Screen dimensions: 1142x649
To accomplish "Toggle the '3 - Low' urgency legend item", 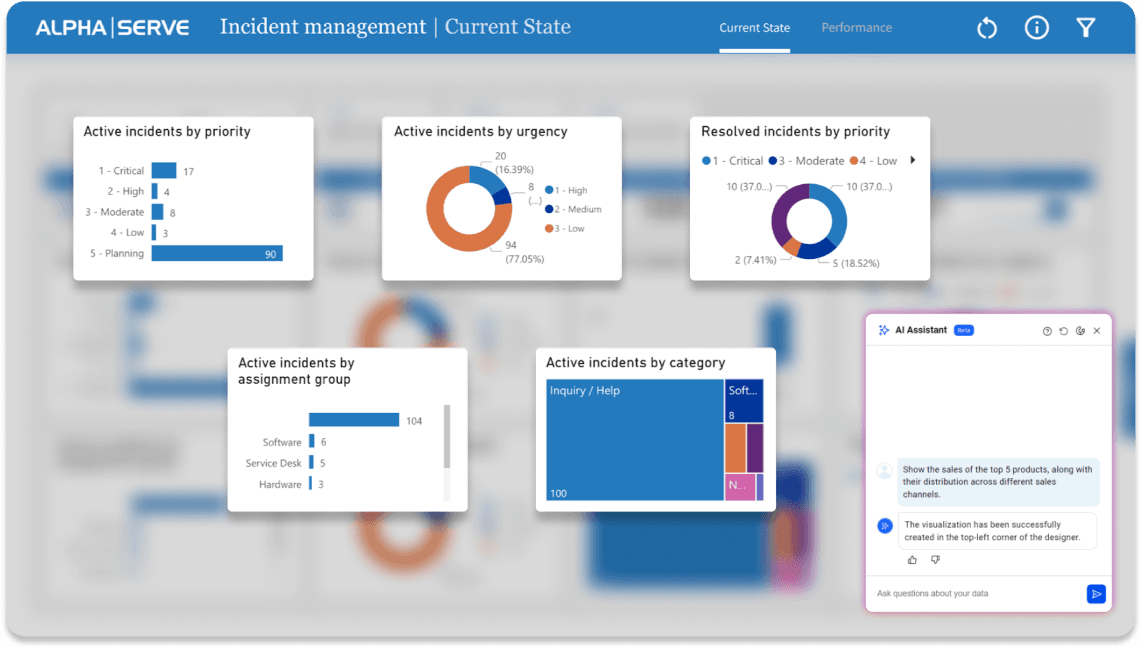I will tap(565, 229).
